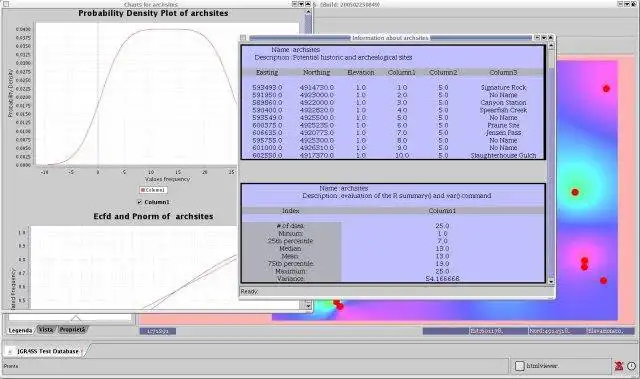Click the Column3 header in the sites table
640x379 pixels.
(503, 72)
